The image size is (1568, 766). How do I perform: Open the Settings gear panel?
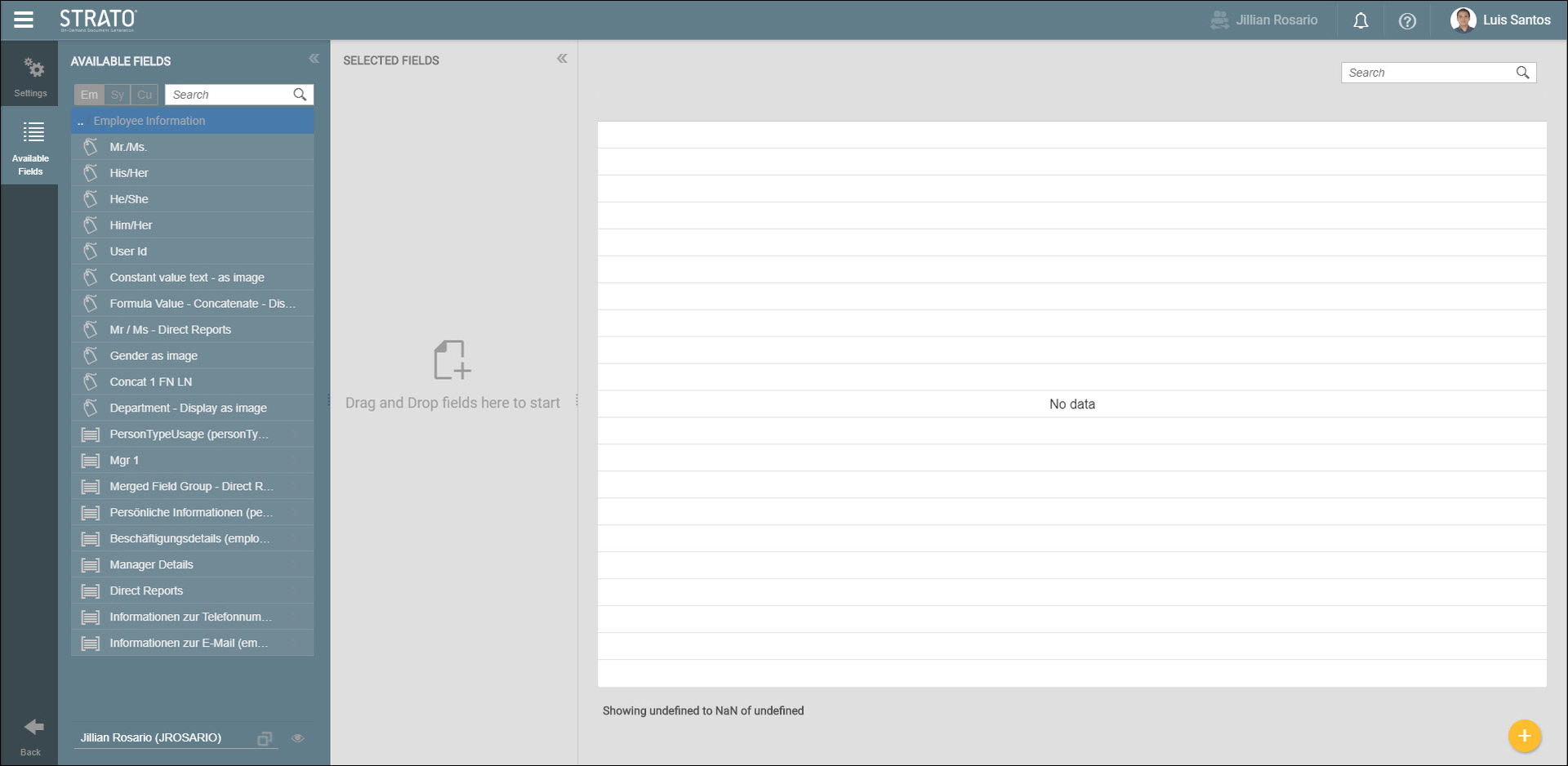coord(31,77)
